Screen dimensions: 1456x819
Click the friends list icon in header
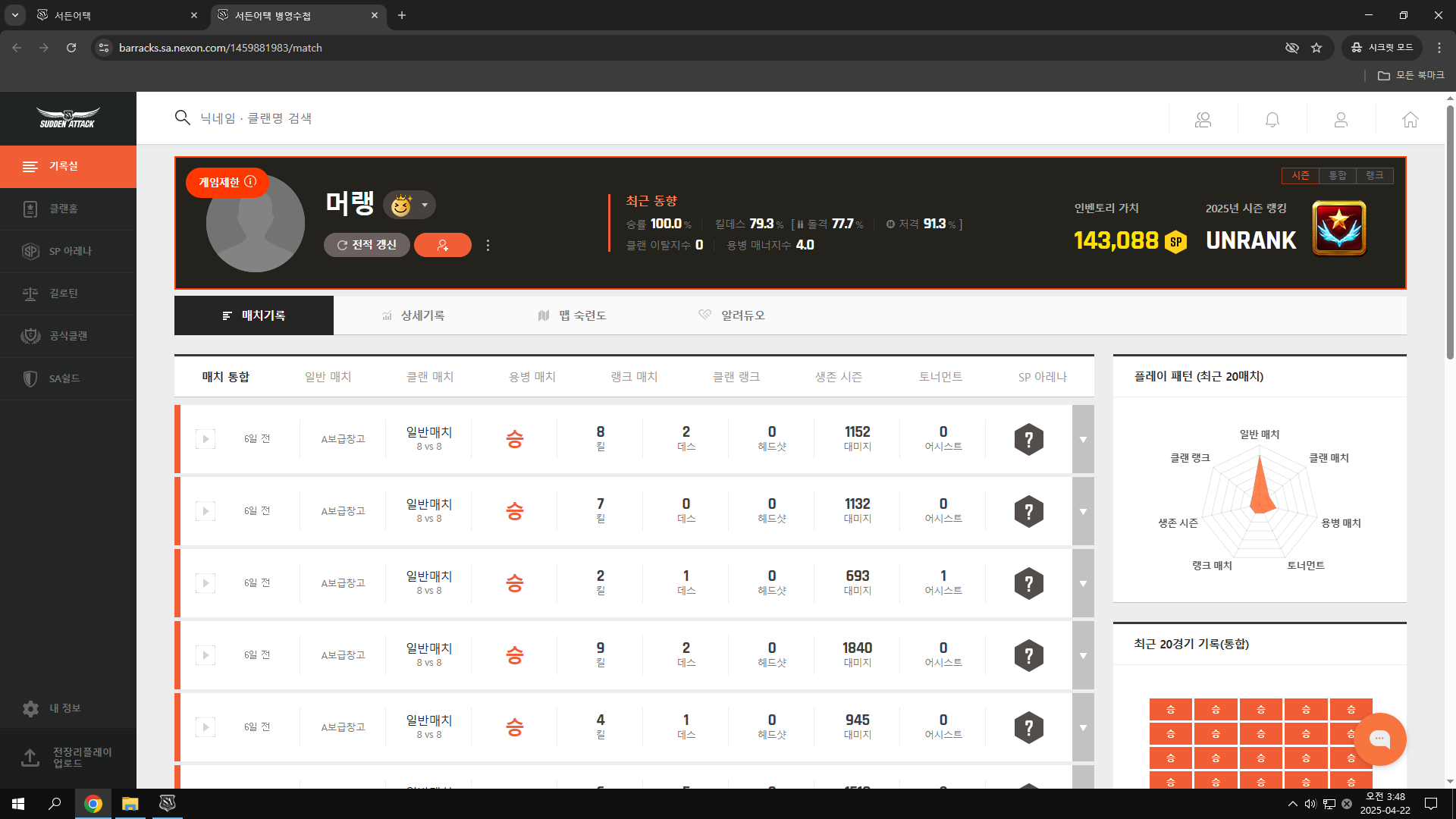point(1203,120)
